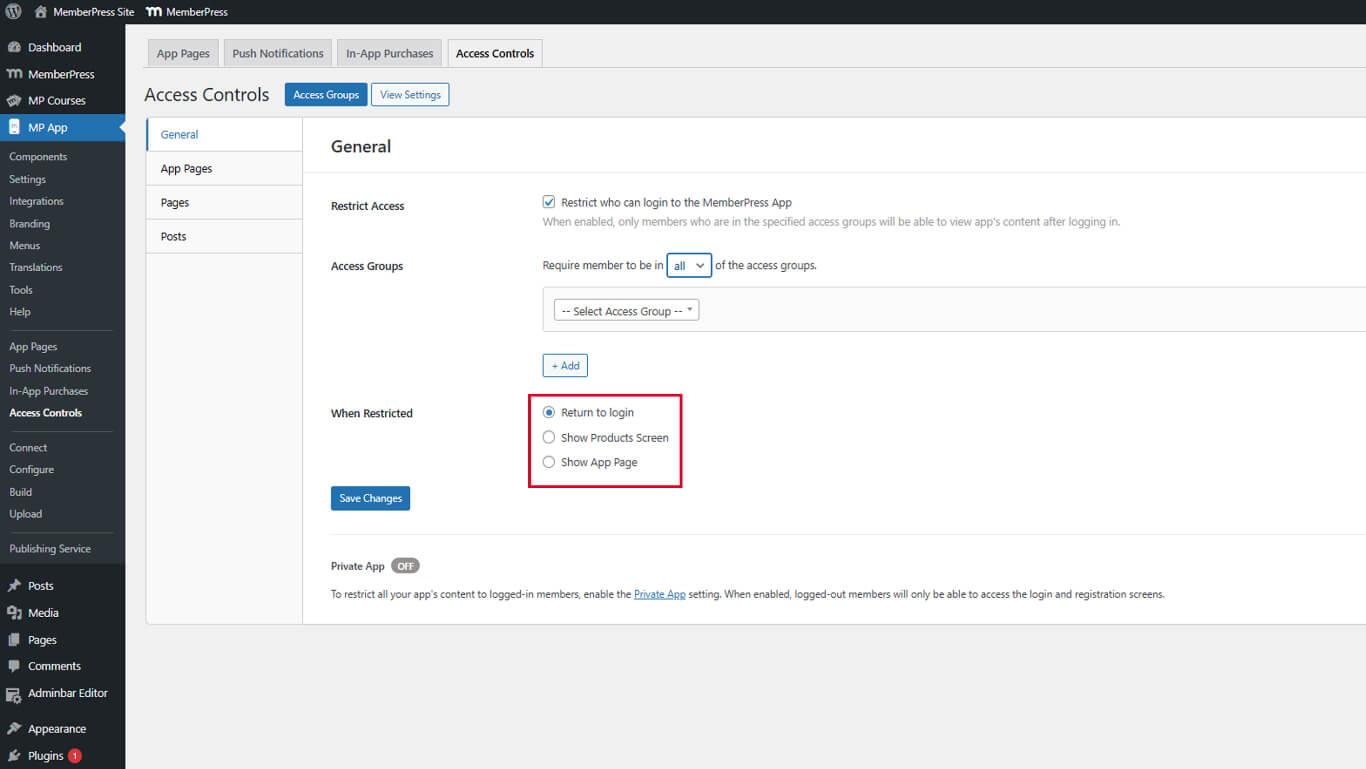Select App Pages in the settings list
This screenshot has width=1366, height=769.
pos(187,169)
